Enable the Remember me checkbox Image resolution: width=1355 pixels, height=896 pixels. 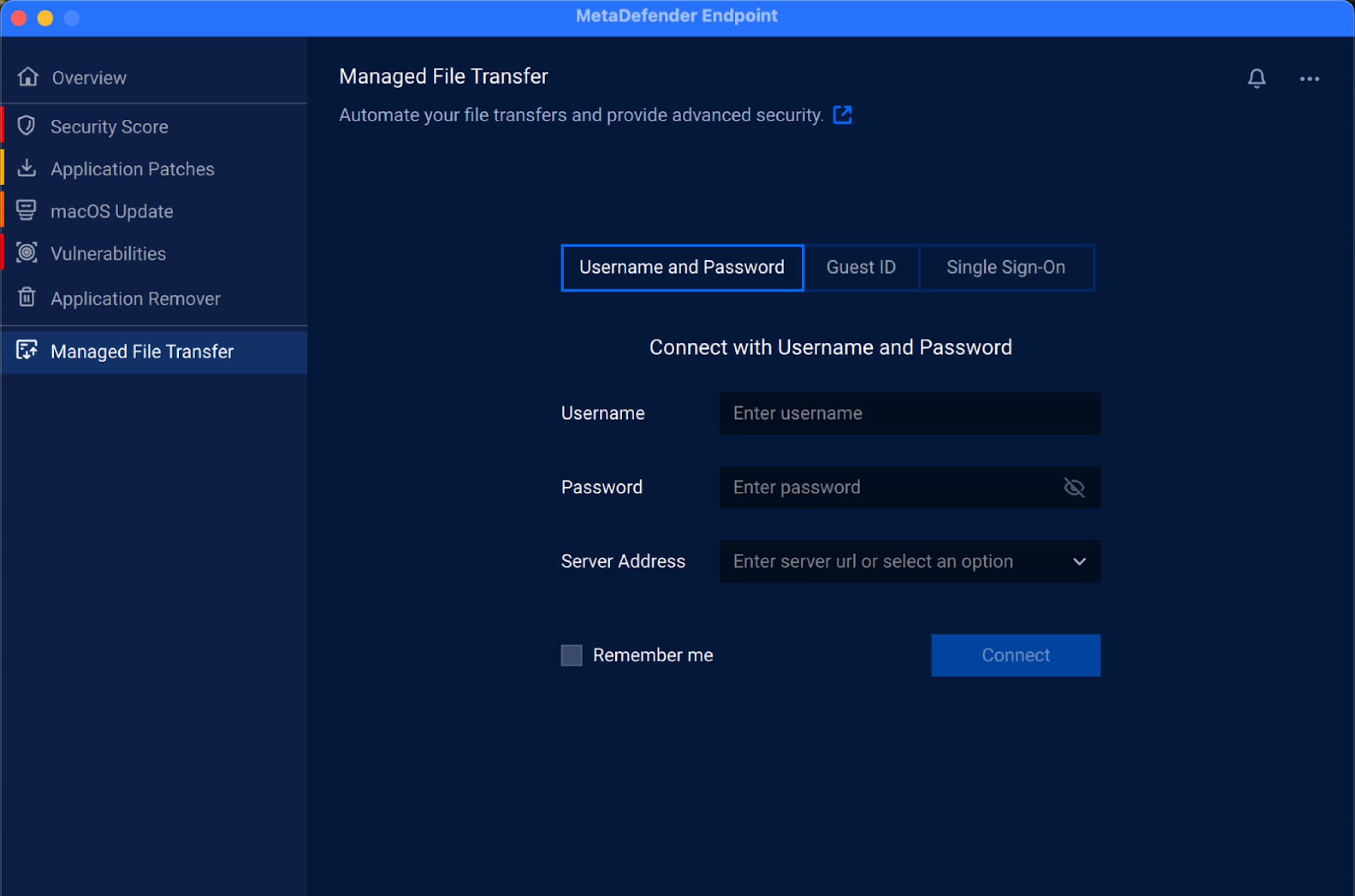tap(571, 655)
